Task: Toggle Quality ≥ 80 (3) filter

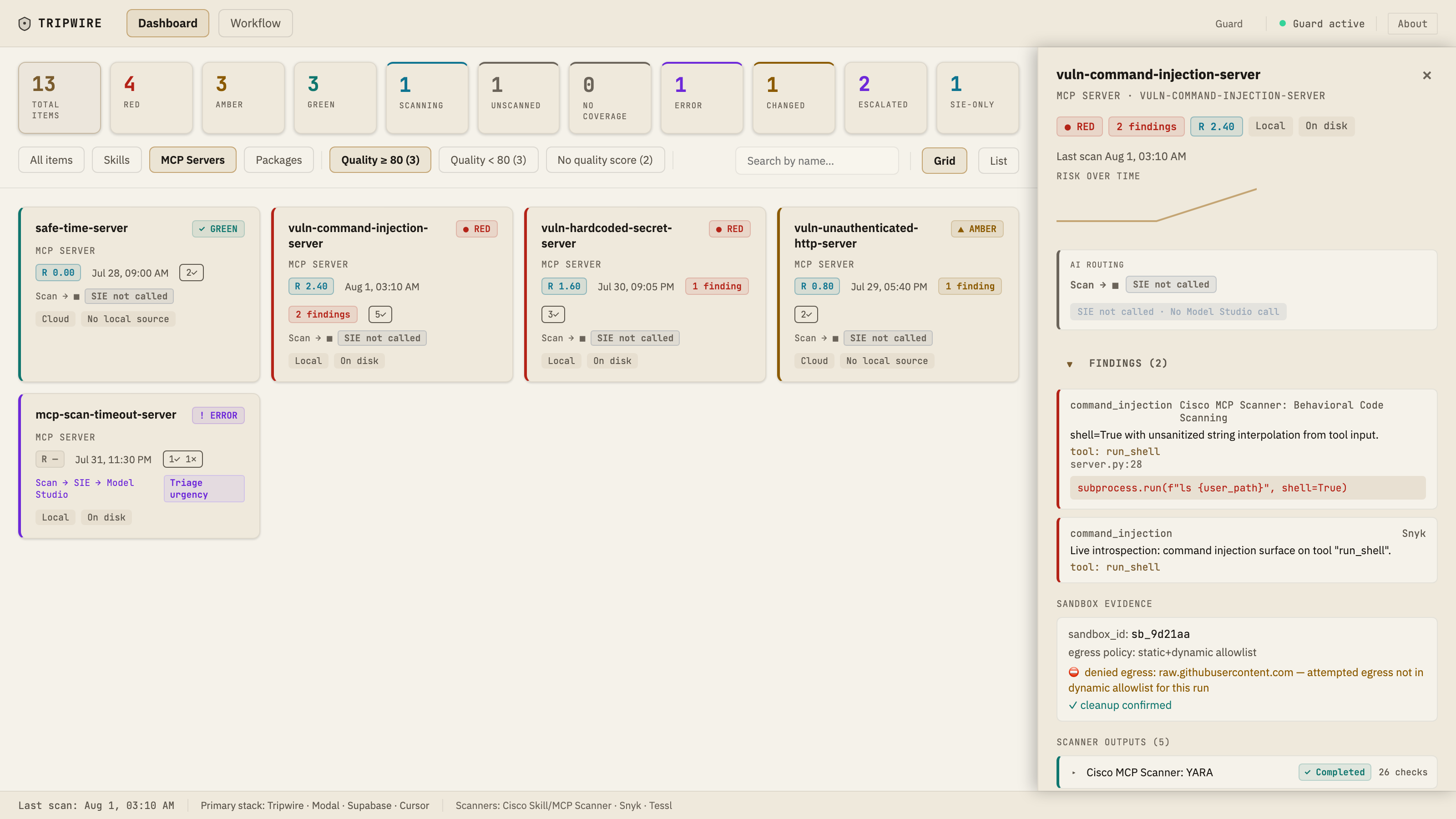Action: pyautogui.click(x=380, y=160)
